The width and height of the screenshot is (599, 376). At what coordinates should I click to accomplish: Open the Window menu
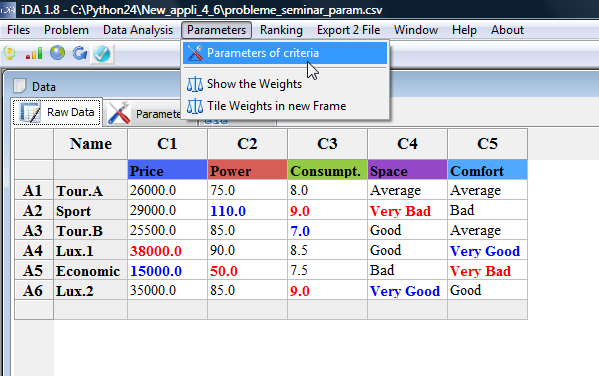[416, 30]
